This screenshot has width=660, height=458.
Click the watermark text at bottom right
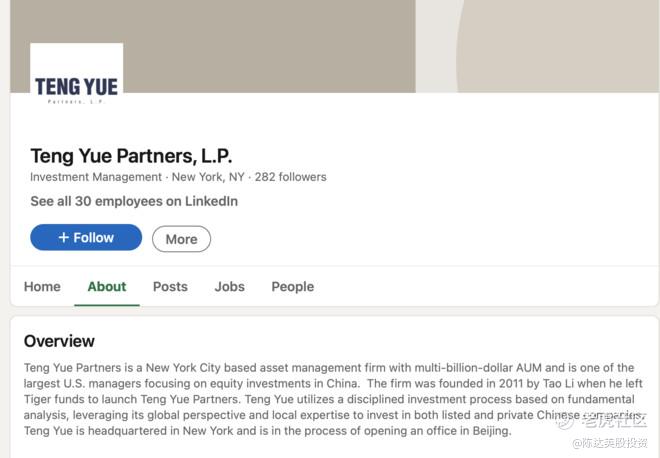click(x=610, y=443)
